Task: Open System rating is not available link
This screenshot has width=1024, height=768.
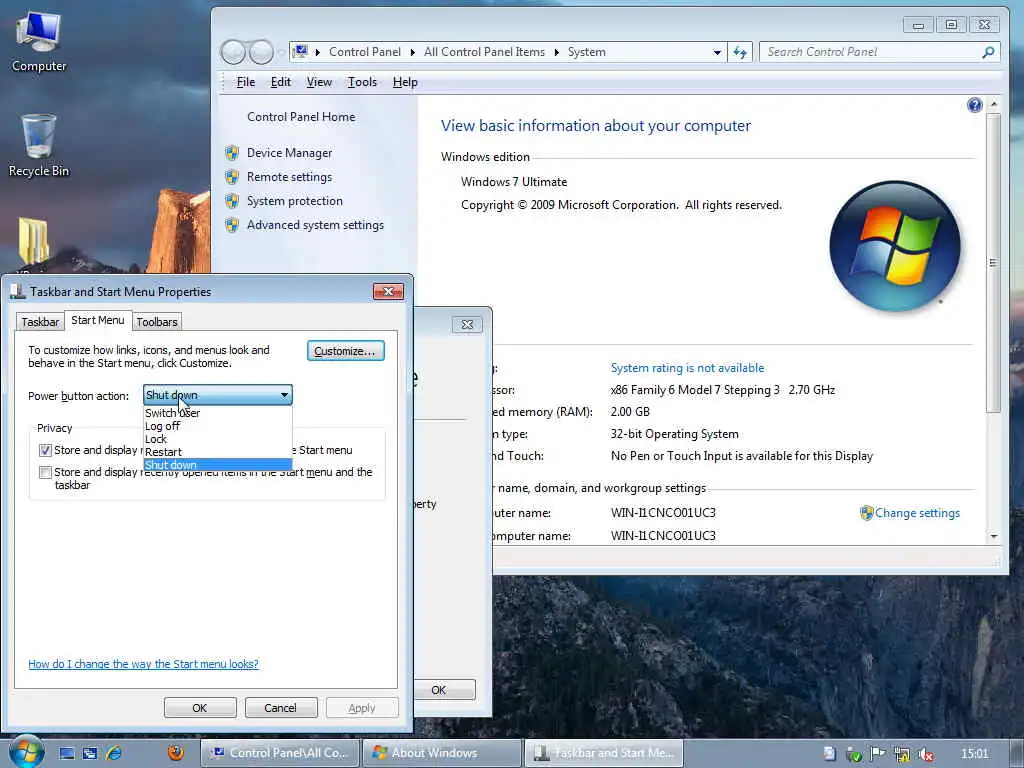Action: 687,368
